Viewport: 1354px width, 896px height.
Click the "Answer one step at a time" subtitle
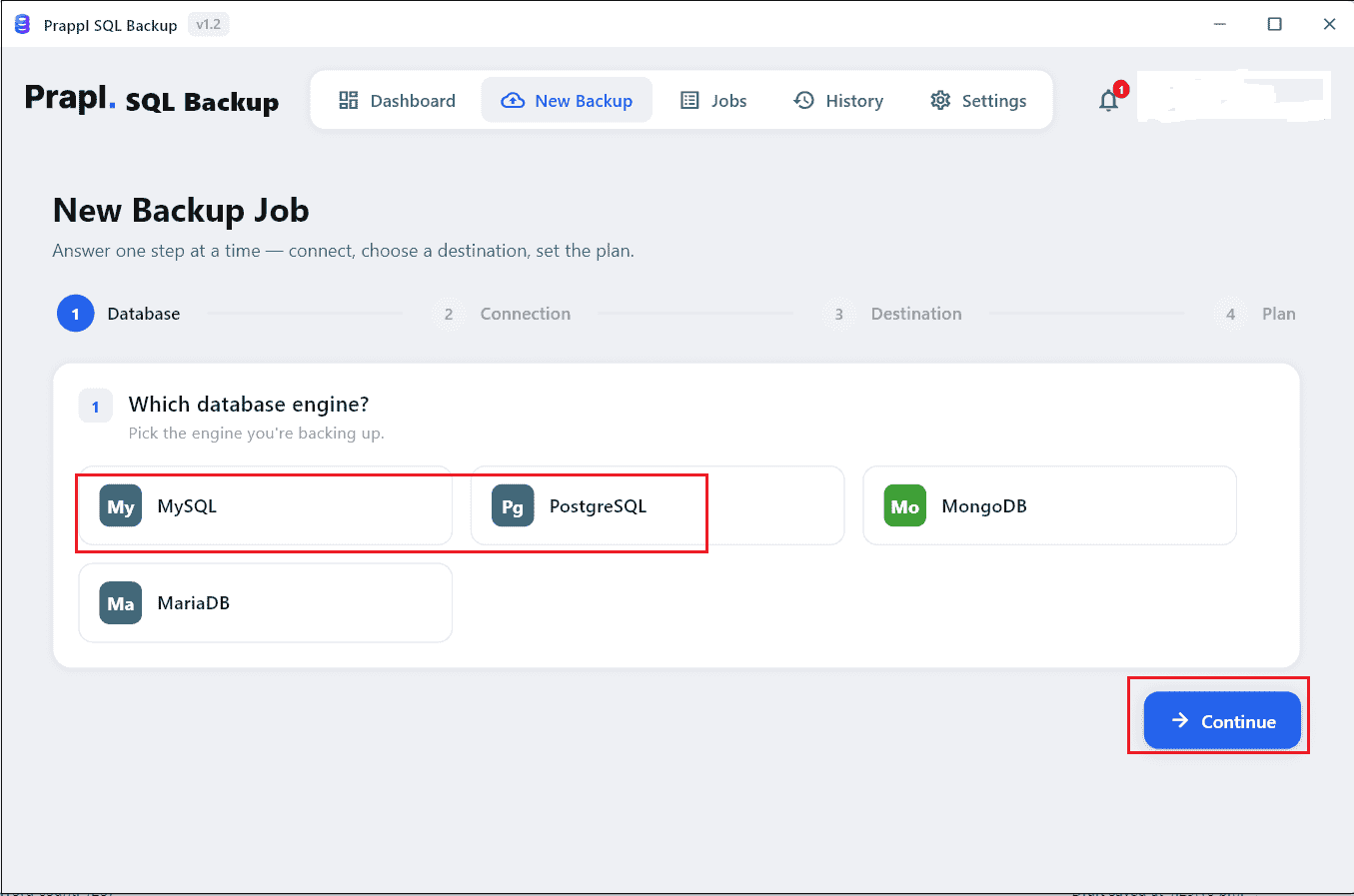(344, 251)
